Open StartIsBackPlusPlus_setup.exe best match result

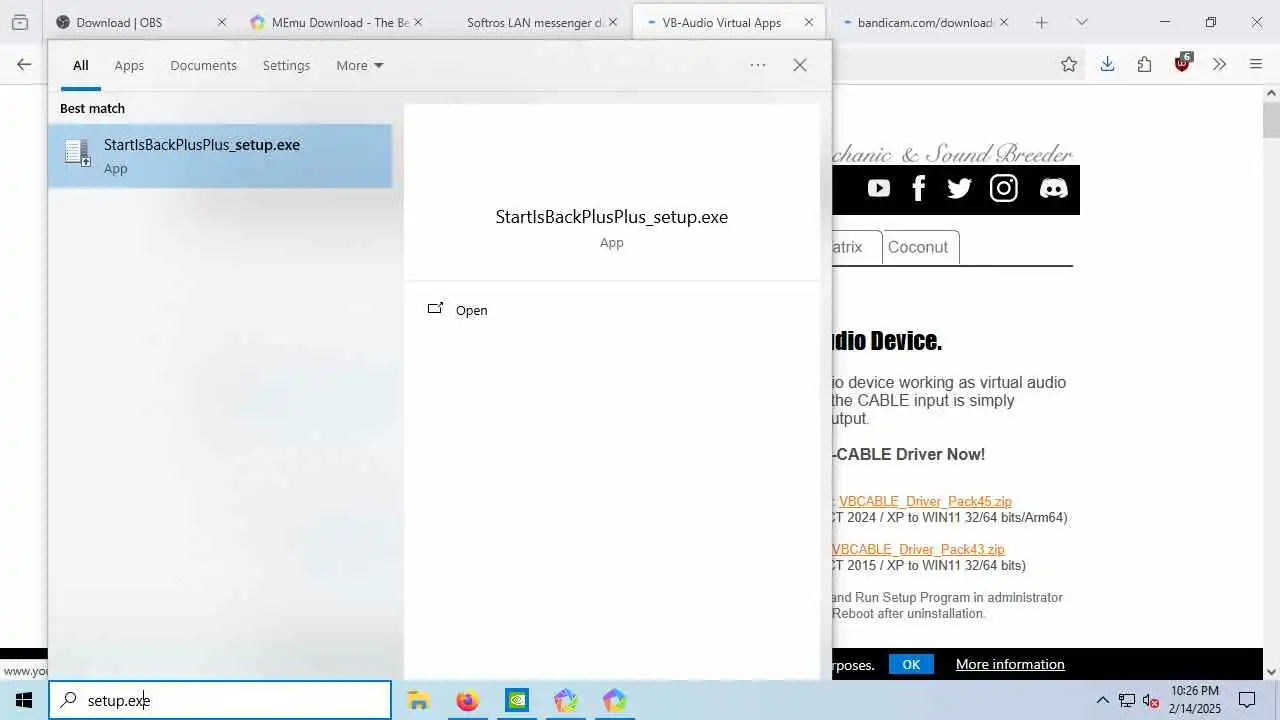click(220, 156)
